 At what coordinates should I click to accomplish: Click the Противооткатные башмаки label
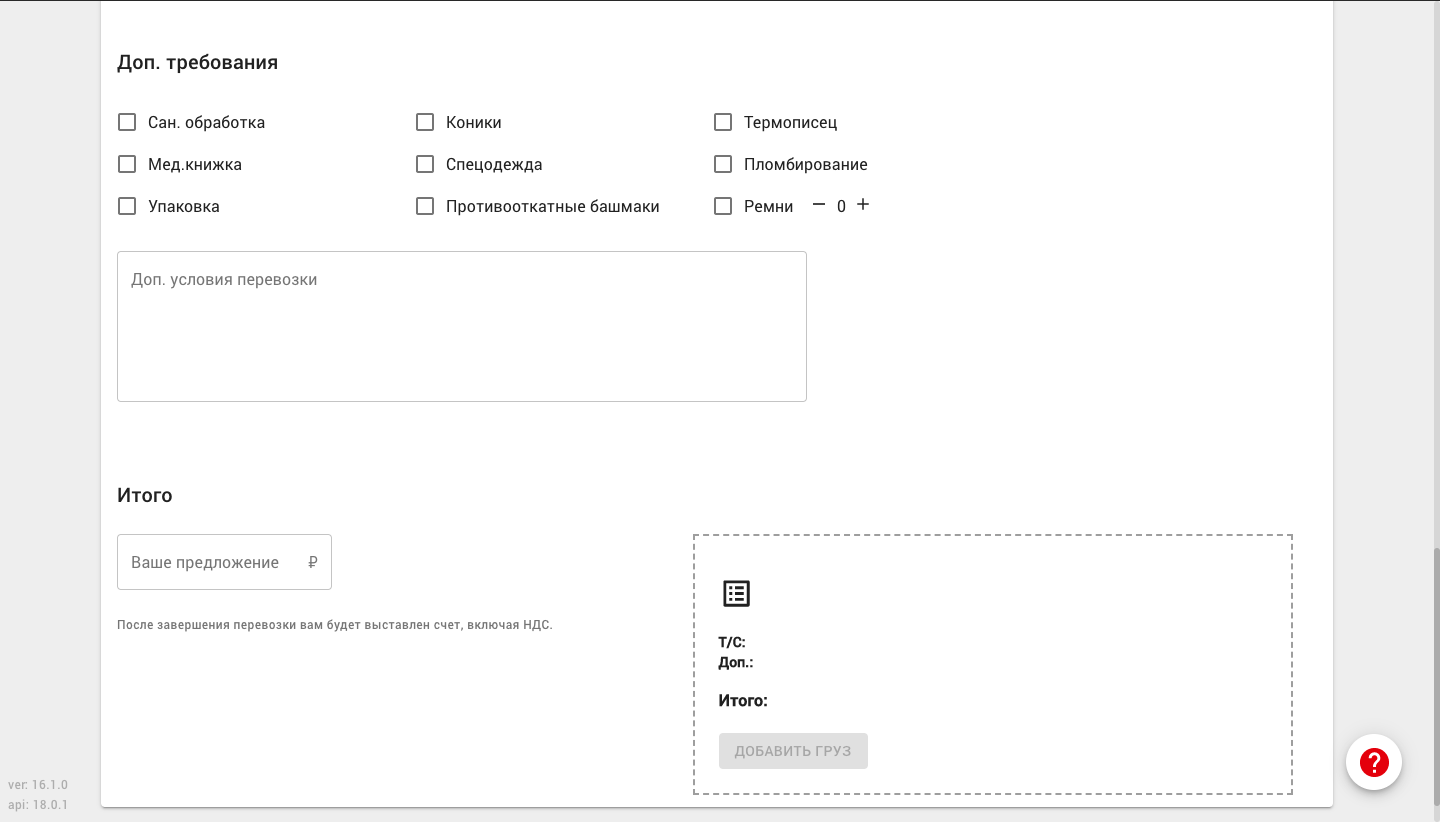(552, 206)
